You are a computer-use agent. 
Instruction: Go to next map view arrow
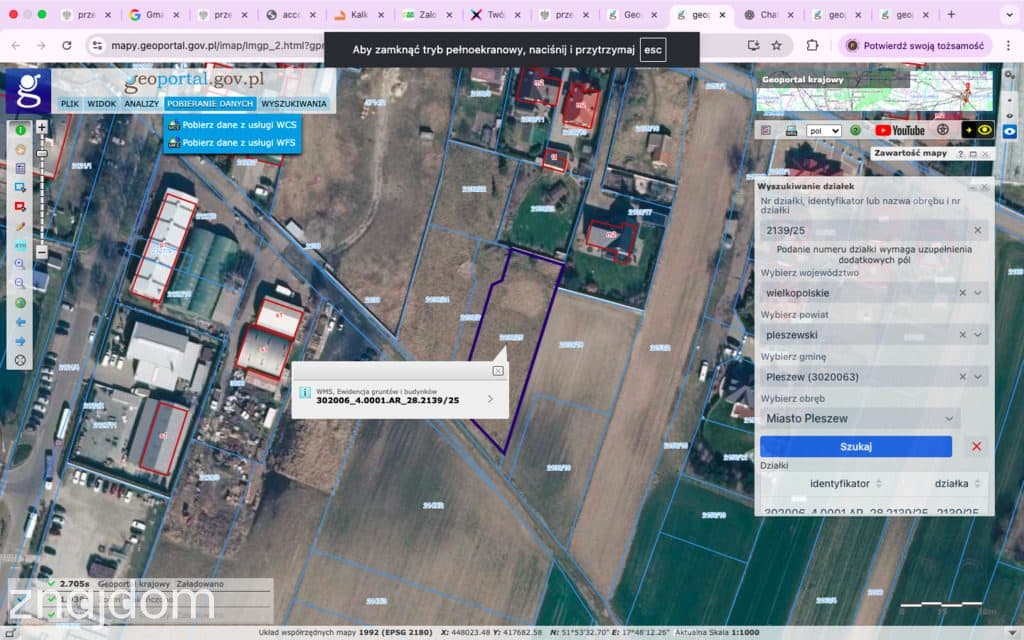pos(20,341)
